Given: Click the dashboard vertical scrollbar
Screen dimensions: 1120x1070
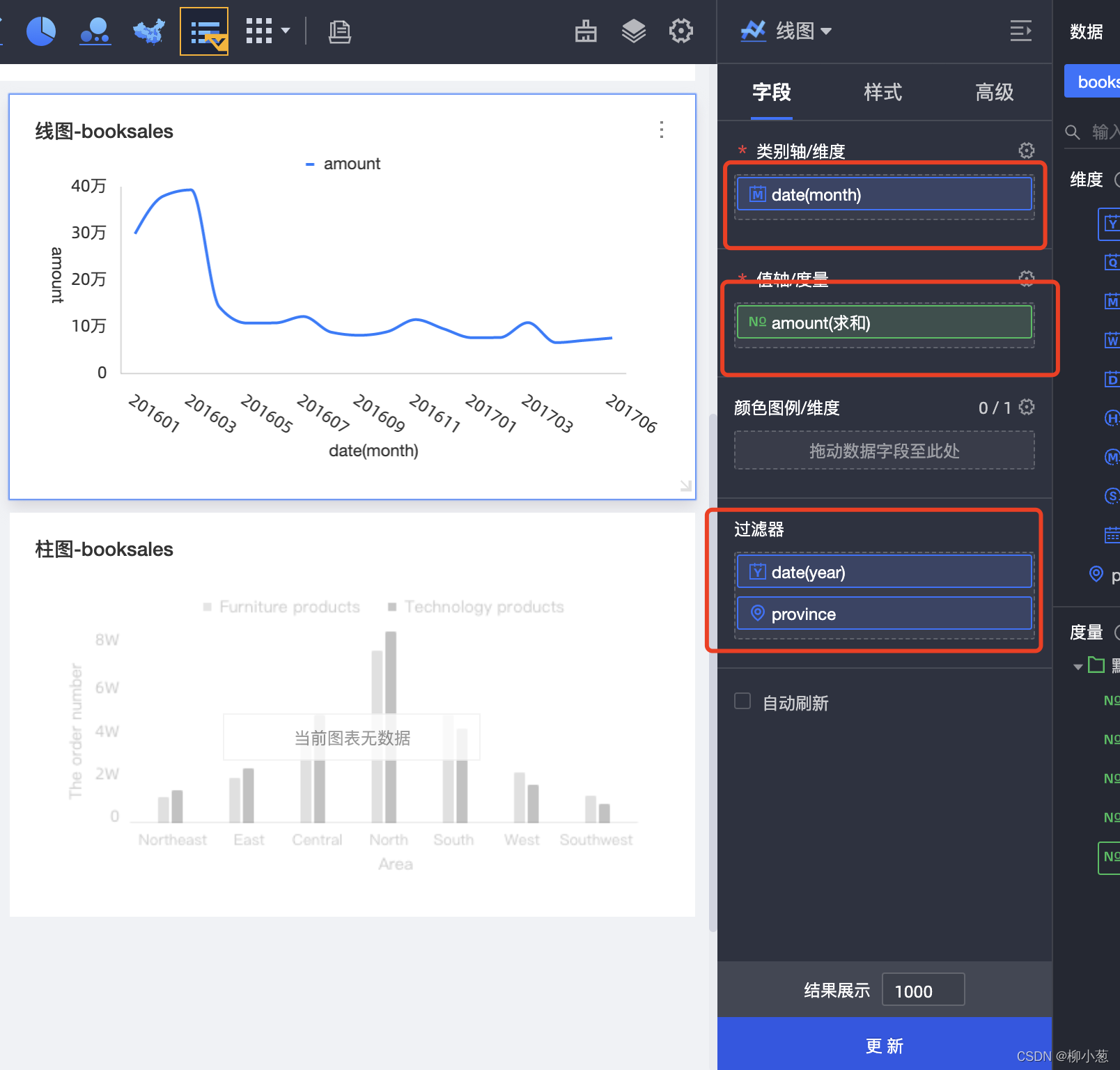Looking at the screenshot, I should (x=713, y=672).
